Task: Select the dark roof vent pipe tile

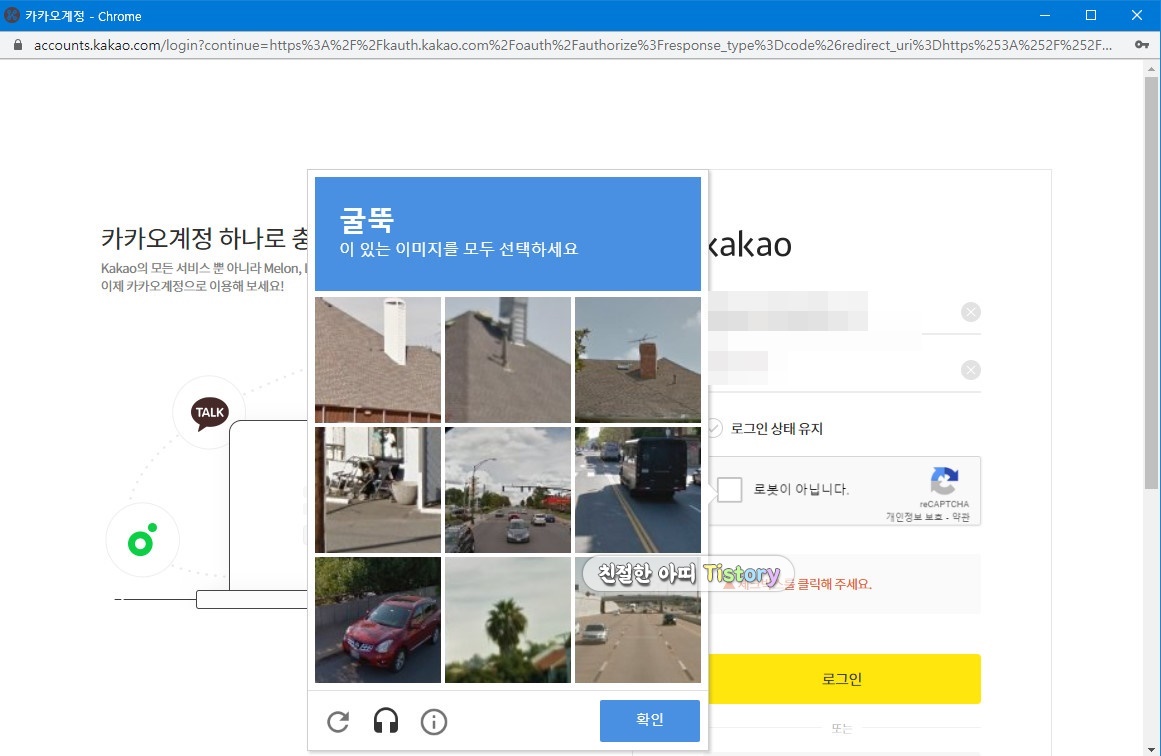Action: [x=508, y=360]
